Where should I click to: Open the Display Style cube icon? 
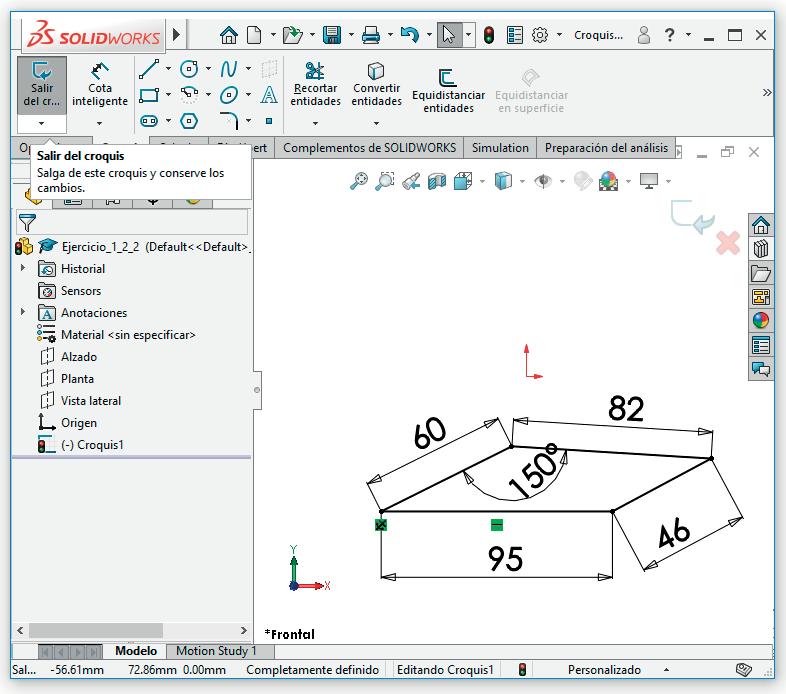pos(503,181)
